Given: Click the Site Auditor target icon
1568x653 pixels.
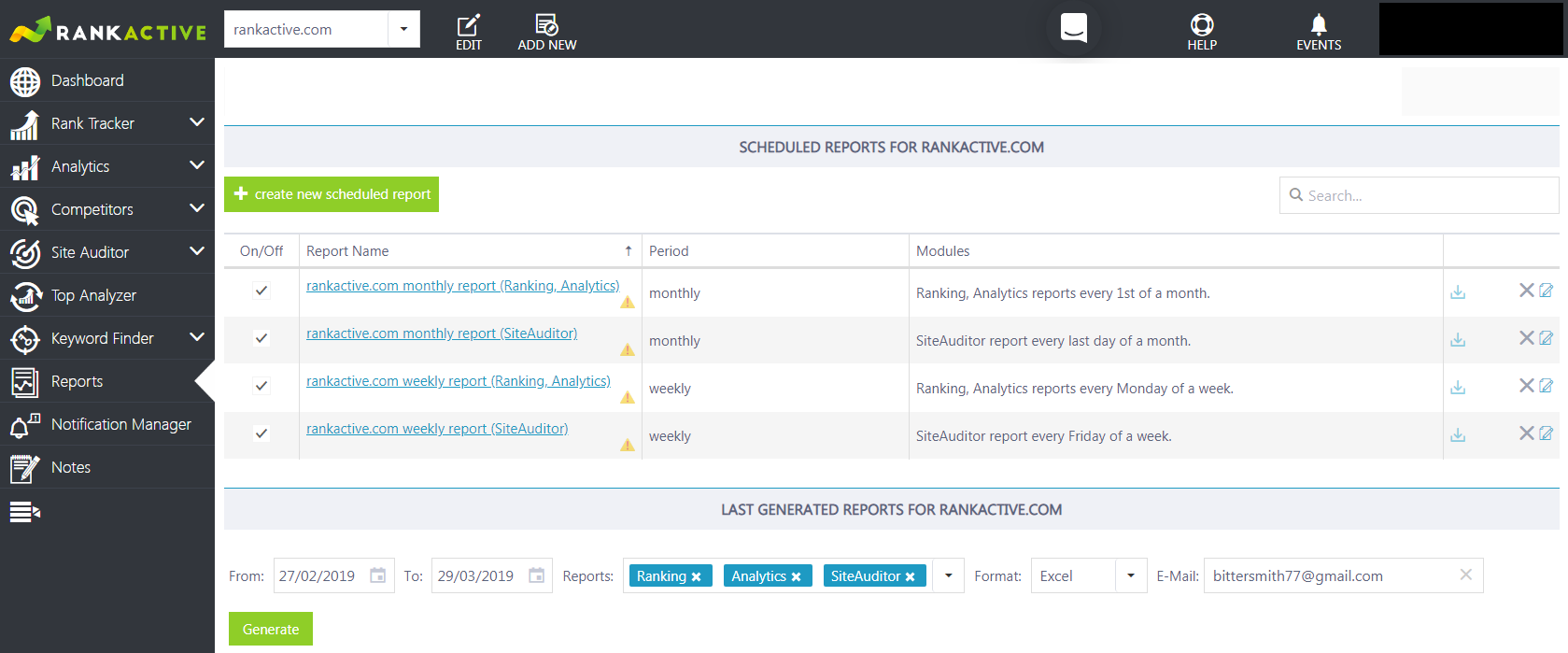Looking at the screenshot, I should [x=25, y=253].
